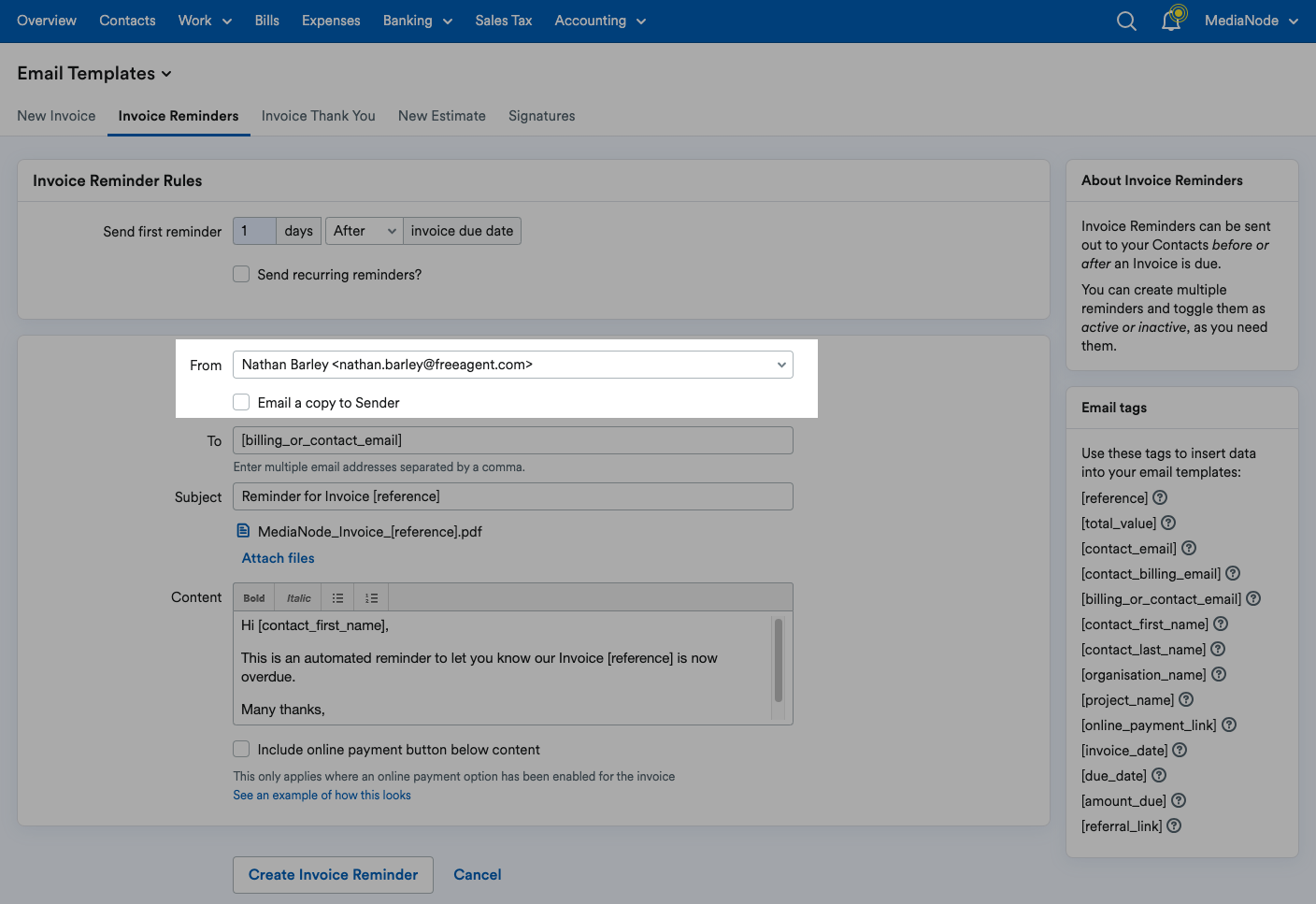Show help for the [reference] tag
This screenshot has height=904, width=1316.
[x=1160, y=497]
